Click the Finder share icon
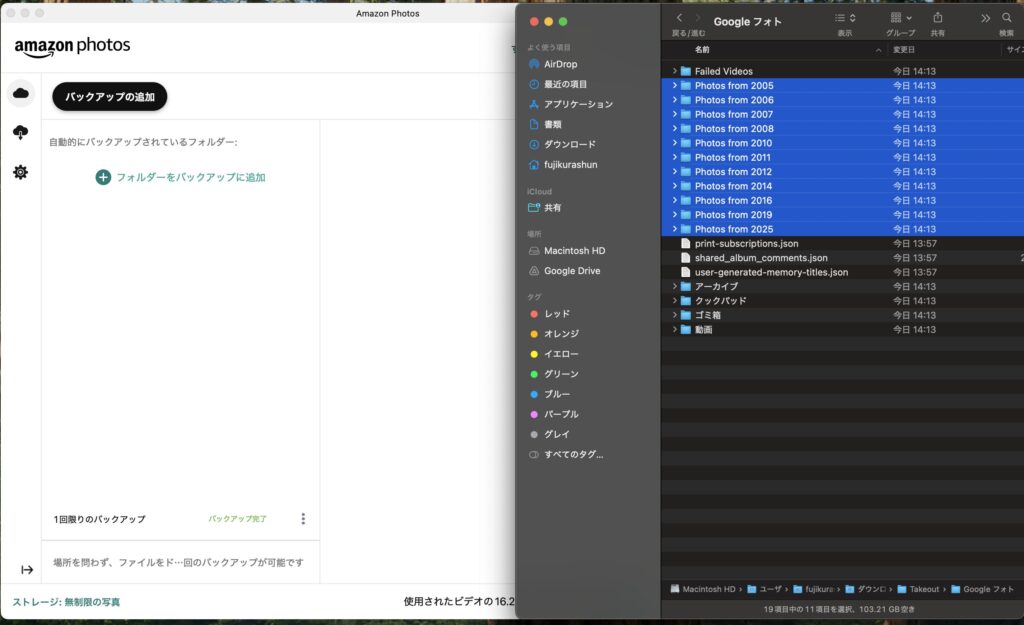This screenshot has width=1024, height=625. point(938,18)
